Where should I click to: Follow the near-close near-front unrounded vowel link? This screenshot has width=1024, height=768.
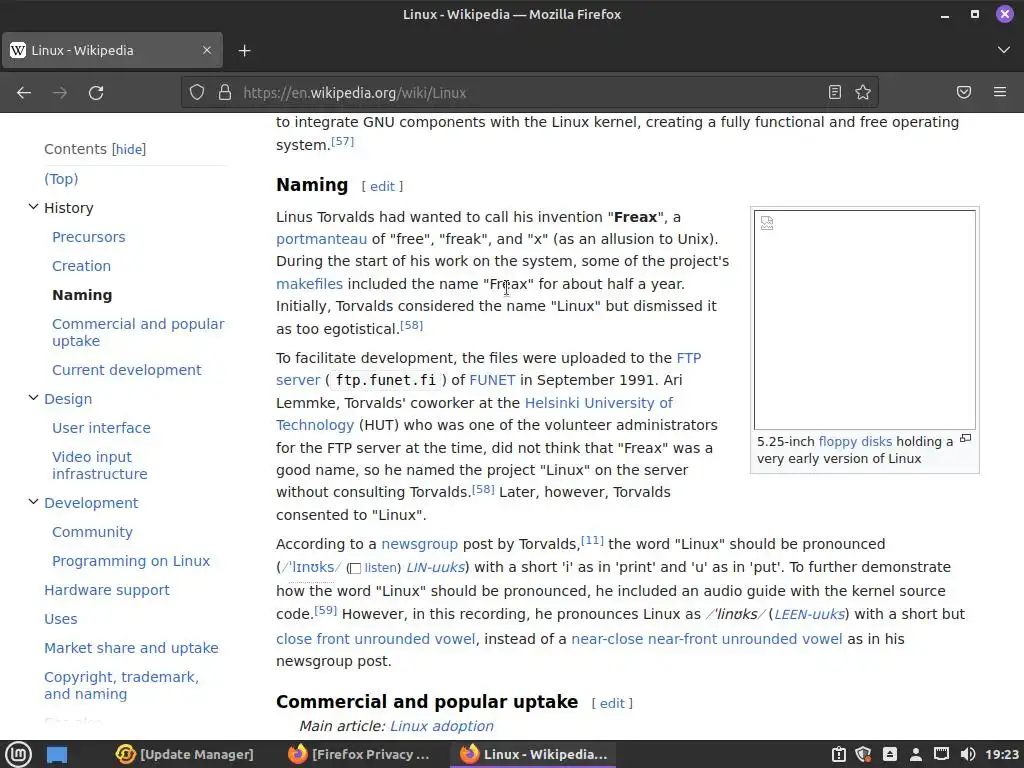tap(707, 639)
